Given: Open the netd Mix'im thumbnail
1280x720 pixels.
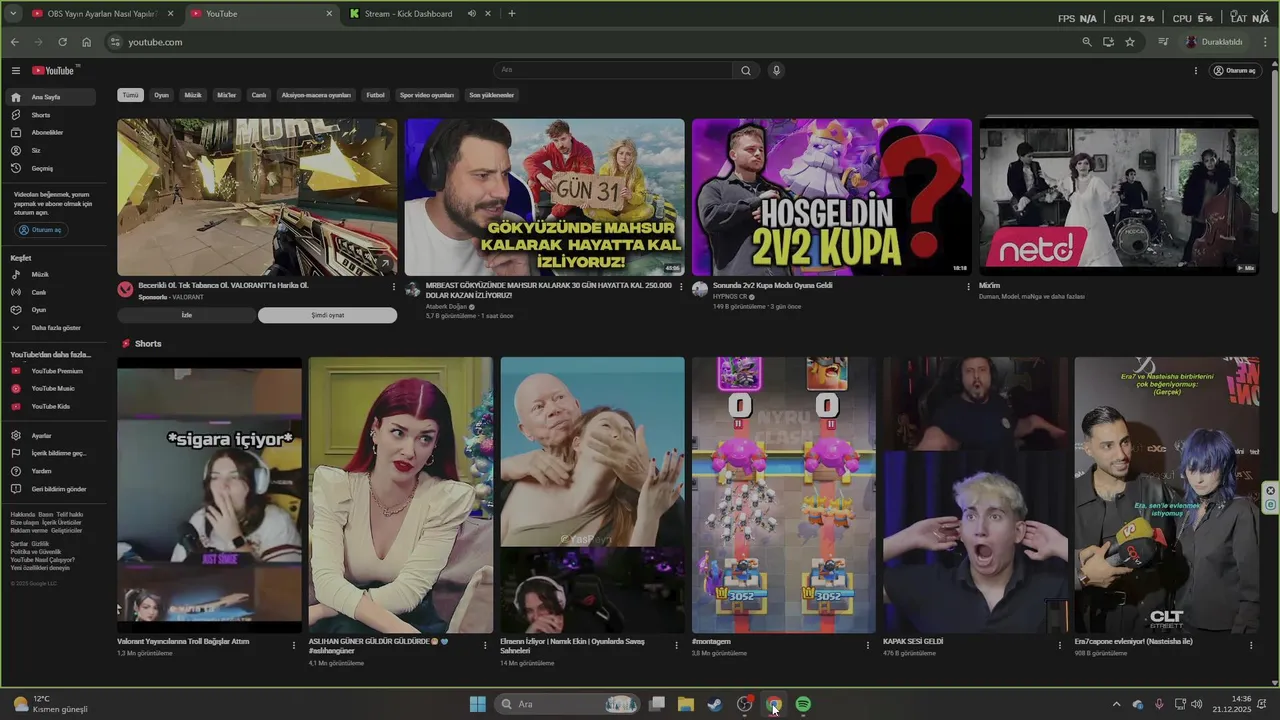Looking at the screenshot, I should 1119,197.
